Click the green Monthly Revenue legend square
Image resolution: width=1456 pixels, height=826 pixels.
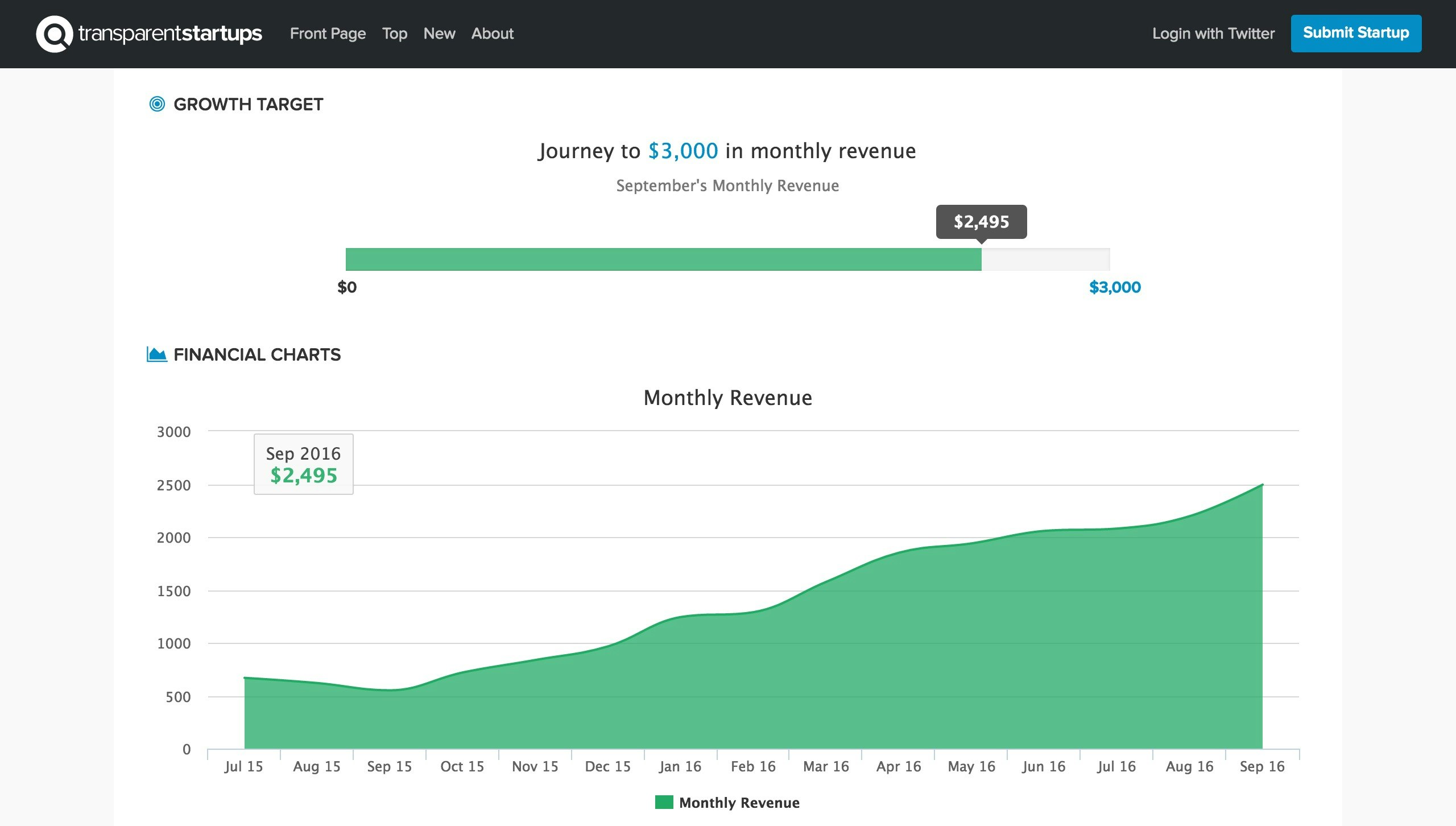tap(664, 802)
